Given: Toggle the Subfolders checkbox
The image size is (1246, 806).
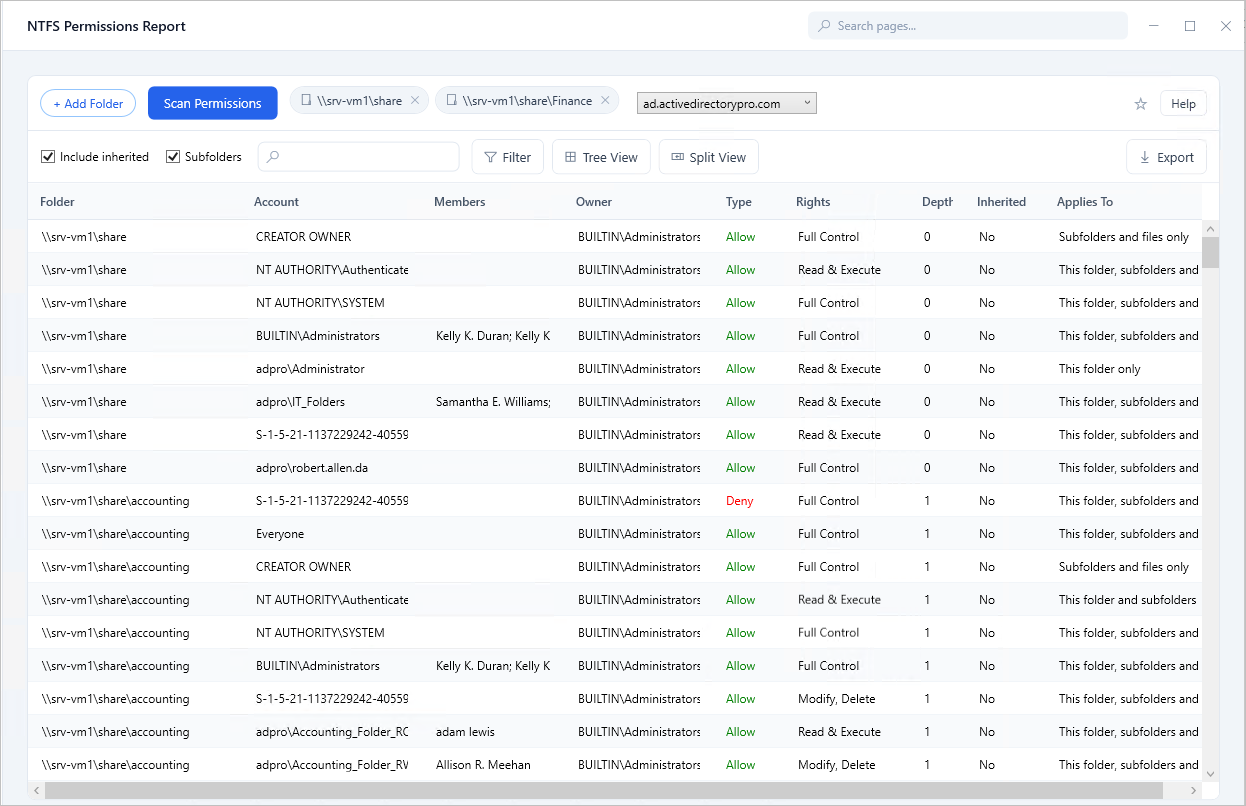Looking at the screenshot, I should [x=173, y=157].
